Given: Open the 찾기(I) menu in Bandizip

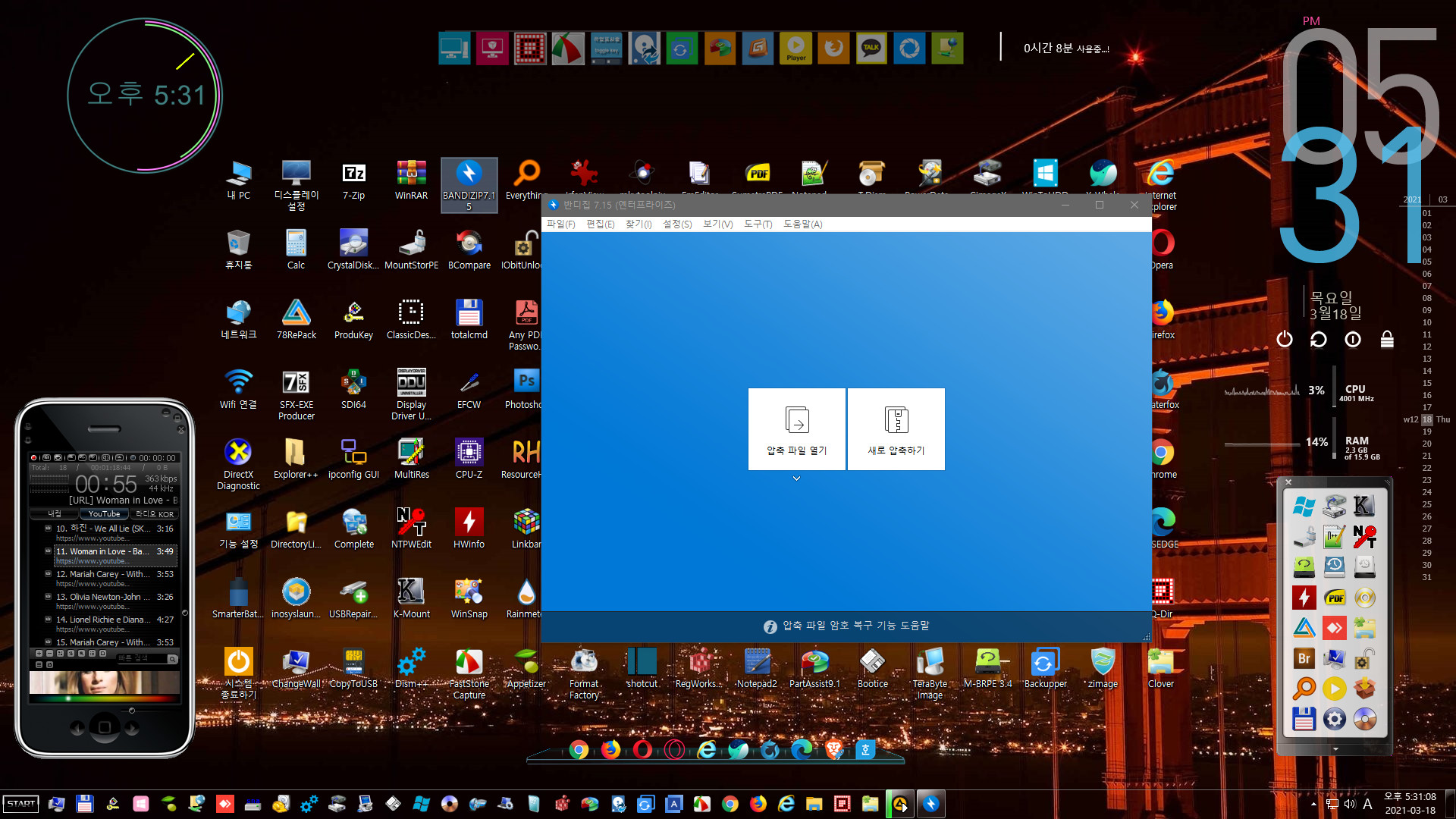Looking at the screenshot, I should click(639, 224).
